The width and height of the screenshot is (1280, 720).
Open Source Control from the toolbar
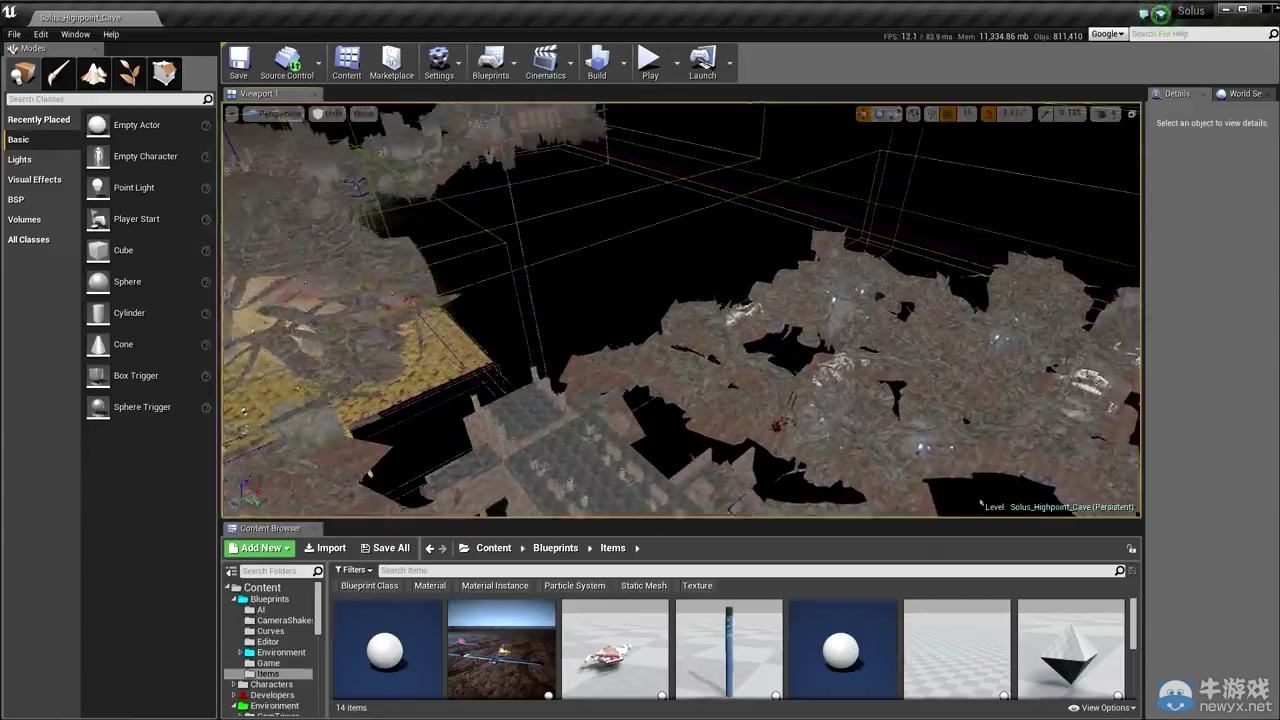coord(287,63)
